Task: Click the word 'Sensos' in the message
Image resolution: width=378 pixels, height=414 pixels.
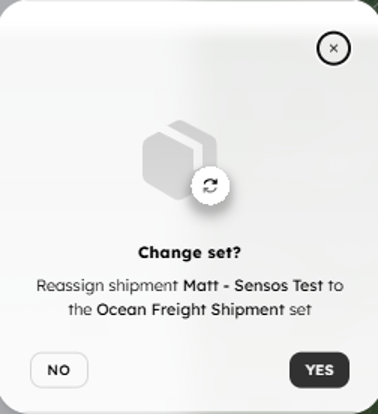Action: (x=261, y=286)
